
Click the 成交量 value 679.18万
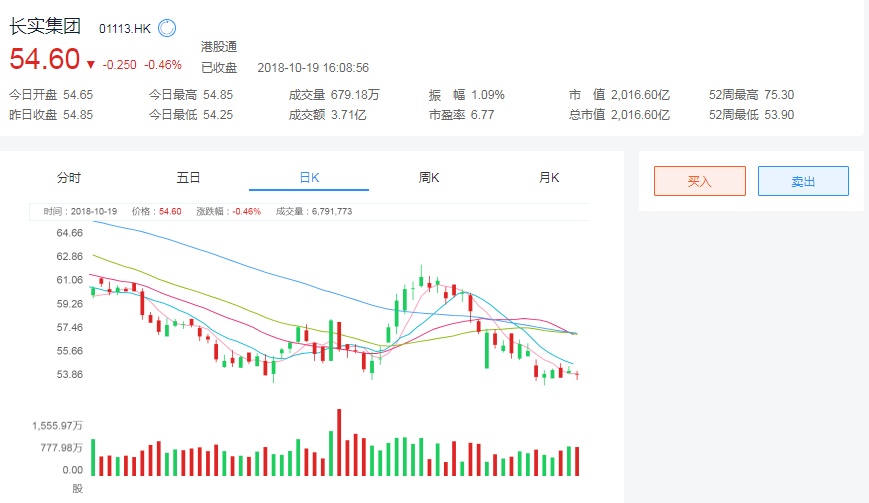coord(355,95)
